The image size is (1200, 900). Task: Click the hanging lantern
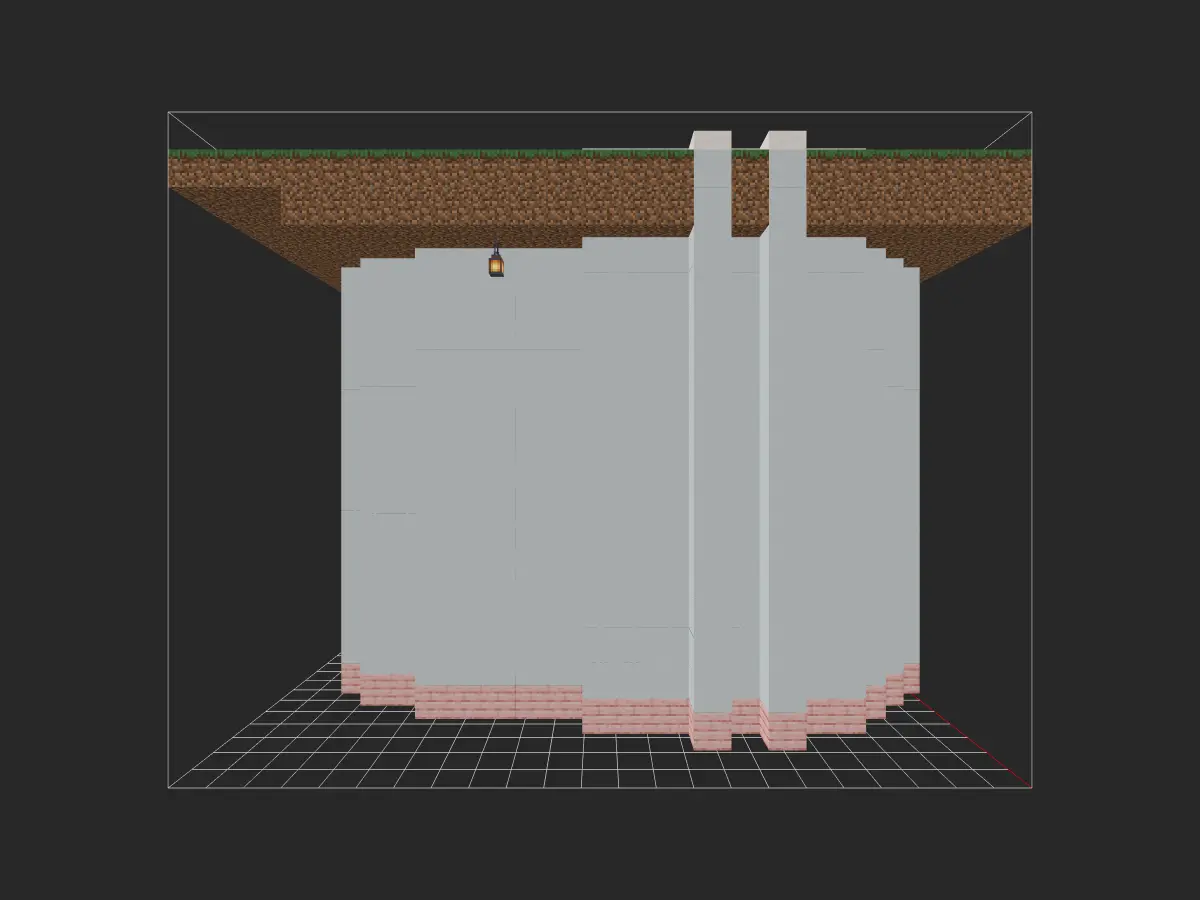[496, 264]
